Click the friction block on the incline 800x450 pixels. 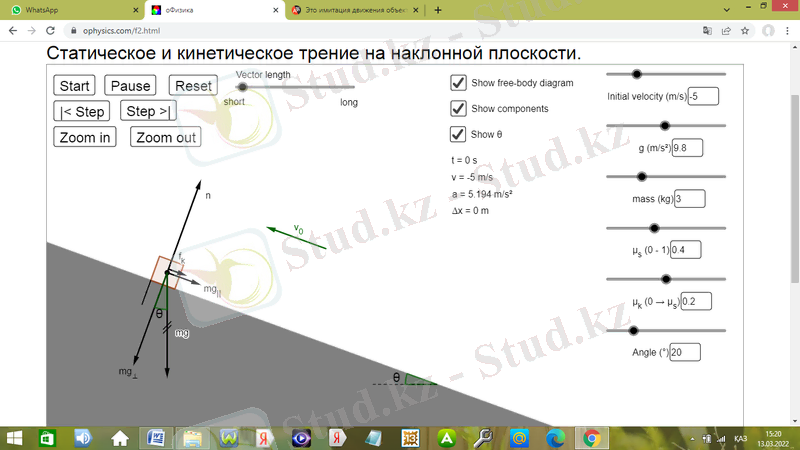coord(167,273)
